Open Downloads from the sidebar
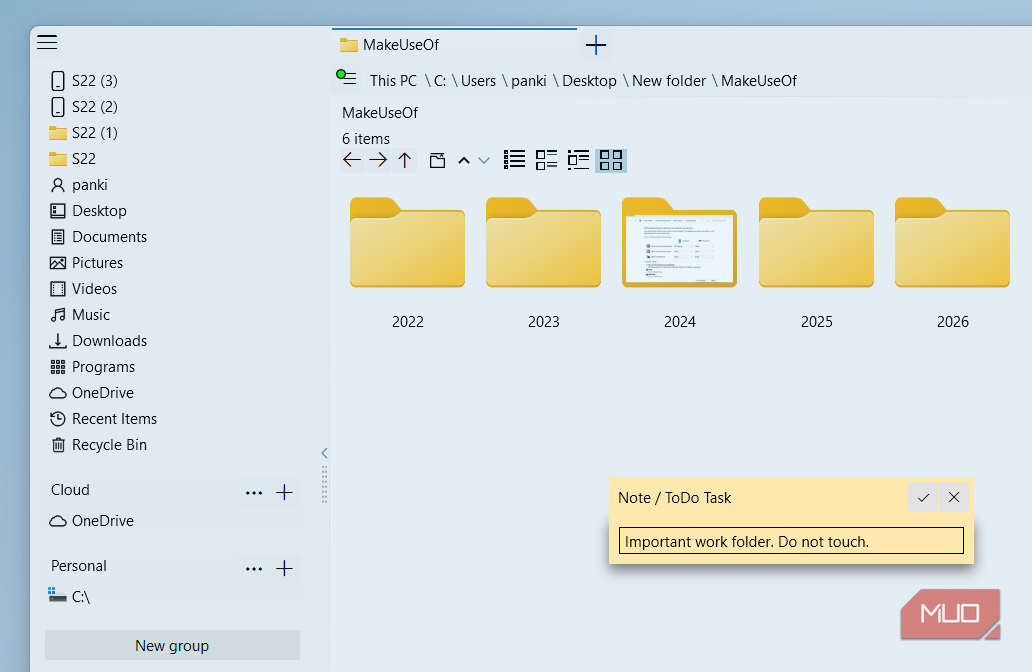Viewport: 1032px width, 672px height. tap(98, 341)
